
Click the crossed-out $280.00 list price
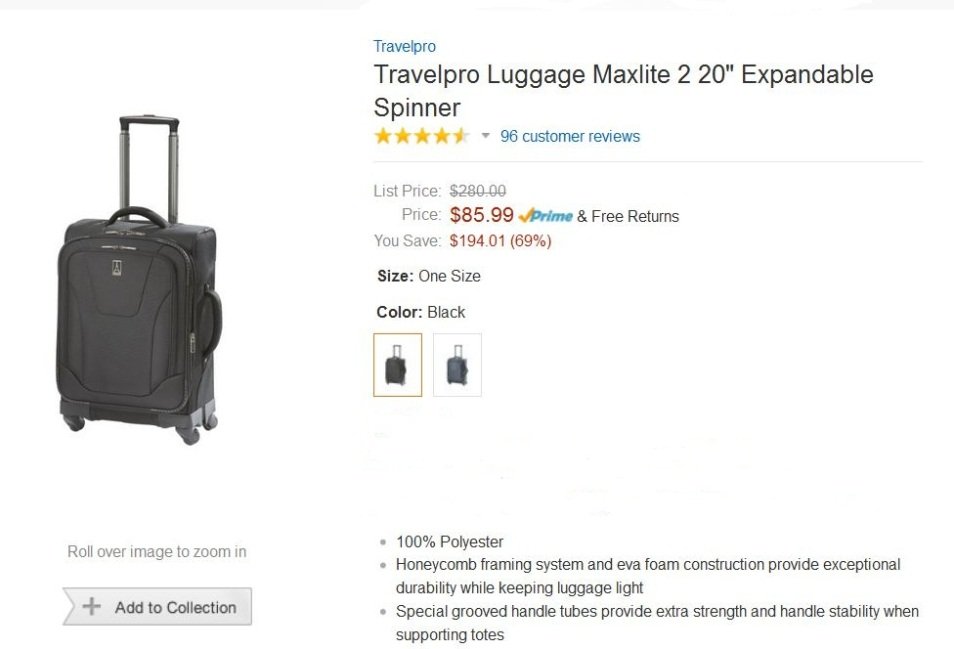pyautogui.click(x=477, y=190)
